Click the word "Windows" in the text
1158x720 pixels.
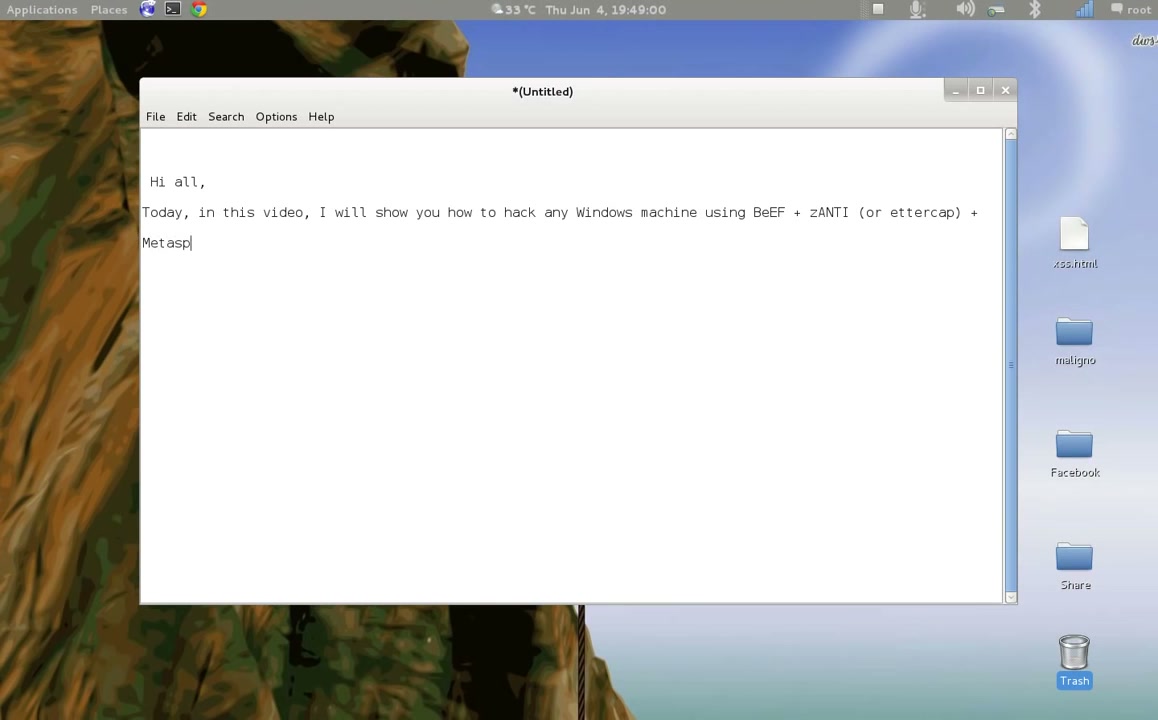click(604, 213)
